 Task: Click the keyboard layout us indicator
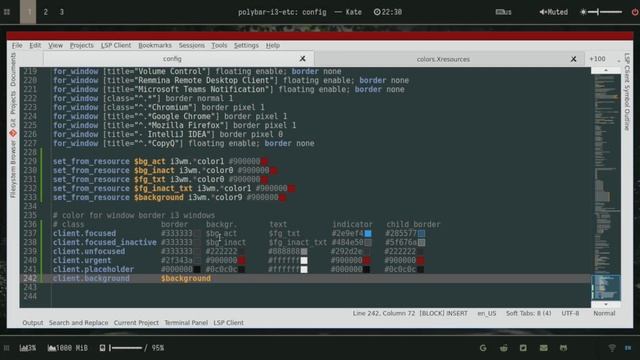[503, 12]
